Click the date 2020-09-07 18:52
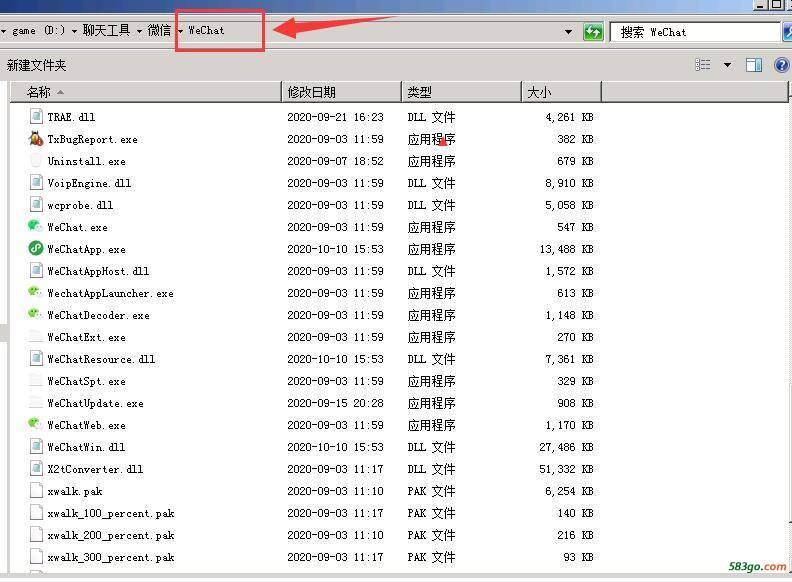Screen dimensions: 792x582 335,161
